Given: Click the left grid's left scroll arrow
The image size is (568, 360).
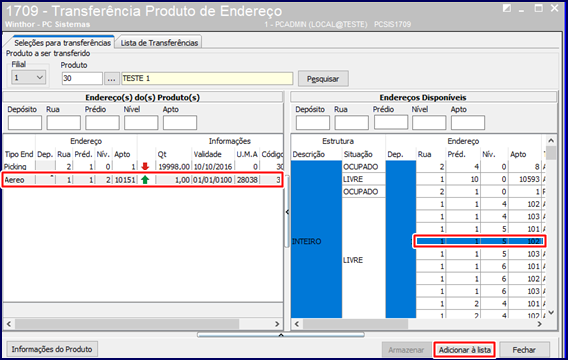Looking at the screenshot, I should pos(9,324).
